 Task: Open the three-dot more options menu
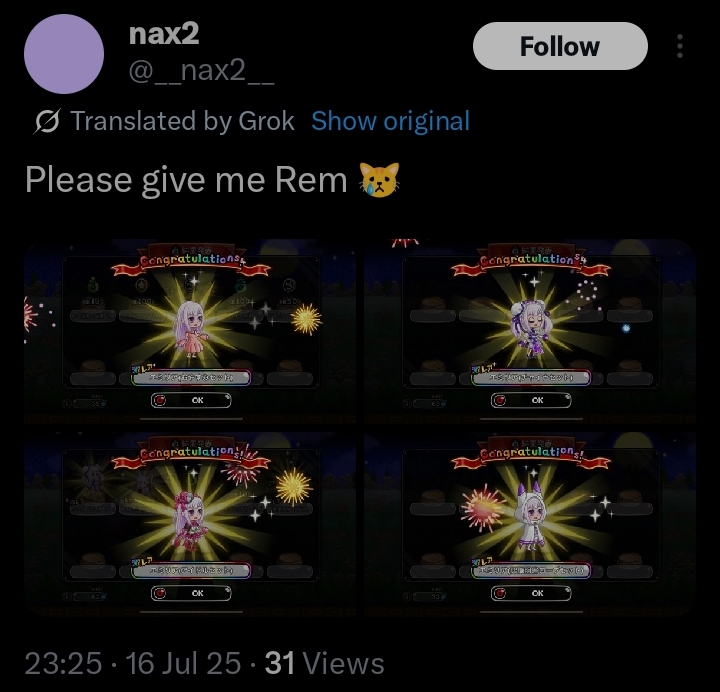coord(680,46)
